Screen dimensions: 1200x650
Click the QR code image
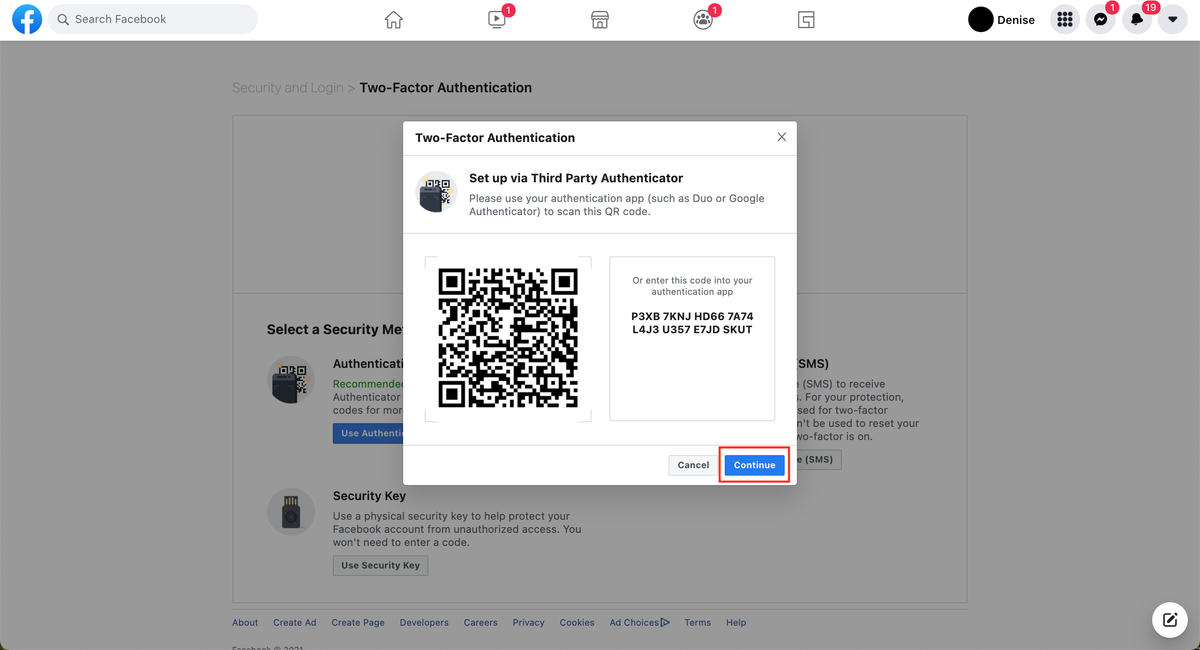click(x=508, y=339)
